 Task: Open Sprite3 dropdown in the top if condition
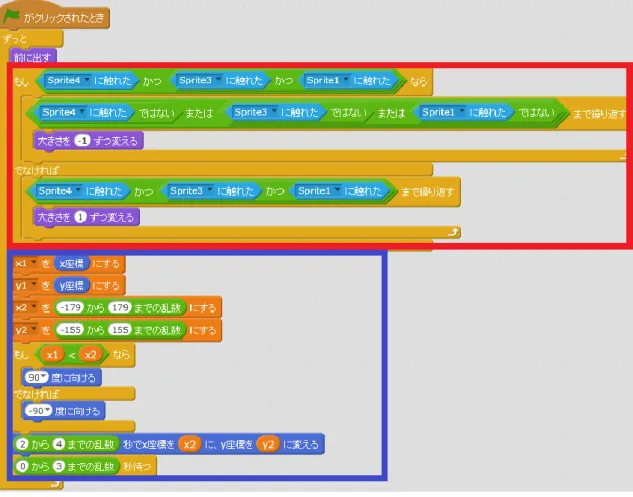[x=218, y=80]
